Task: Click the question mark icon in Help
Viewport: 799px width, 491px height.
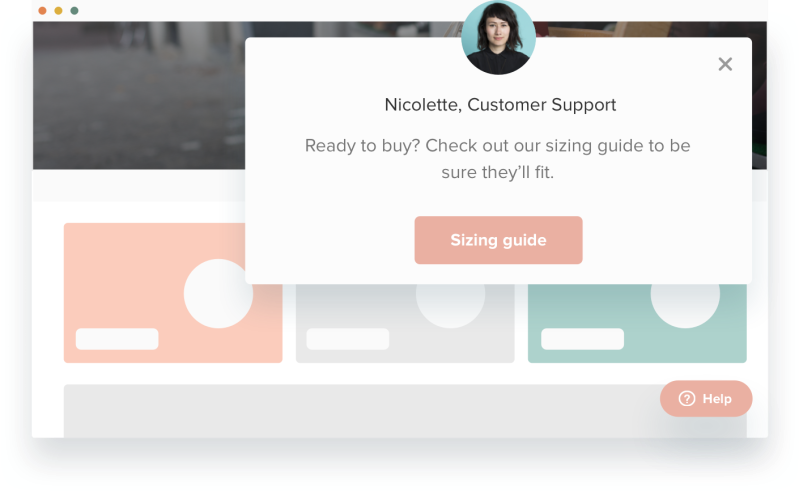Action: pos(686,398)
